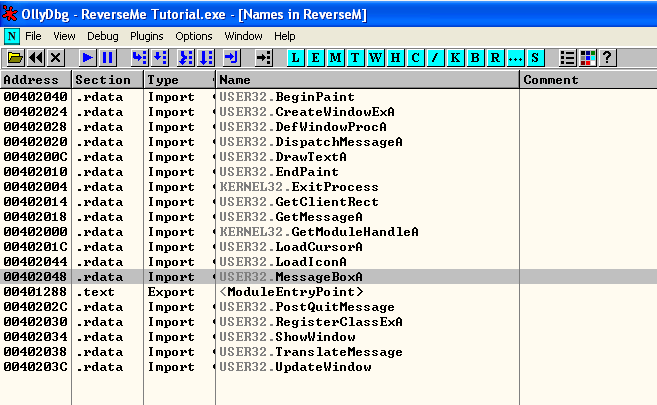
Task: Click the Close program X icon
Action: click(x=55, y=57)
